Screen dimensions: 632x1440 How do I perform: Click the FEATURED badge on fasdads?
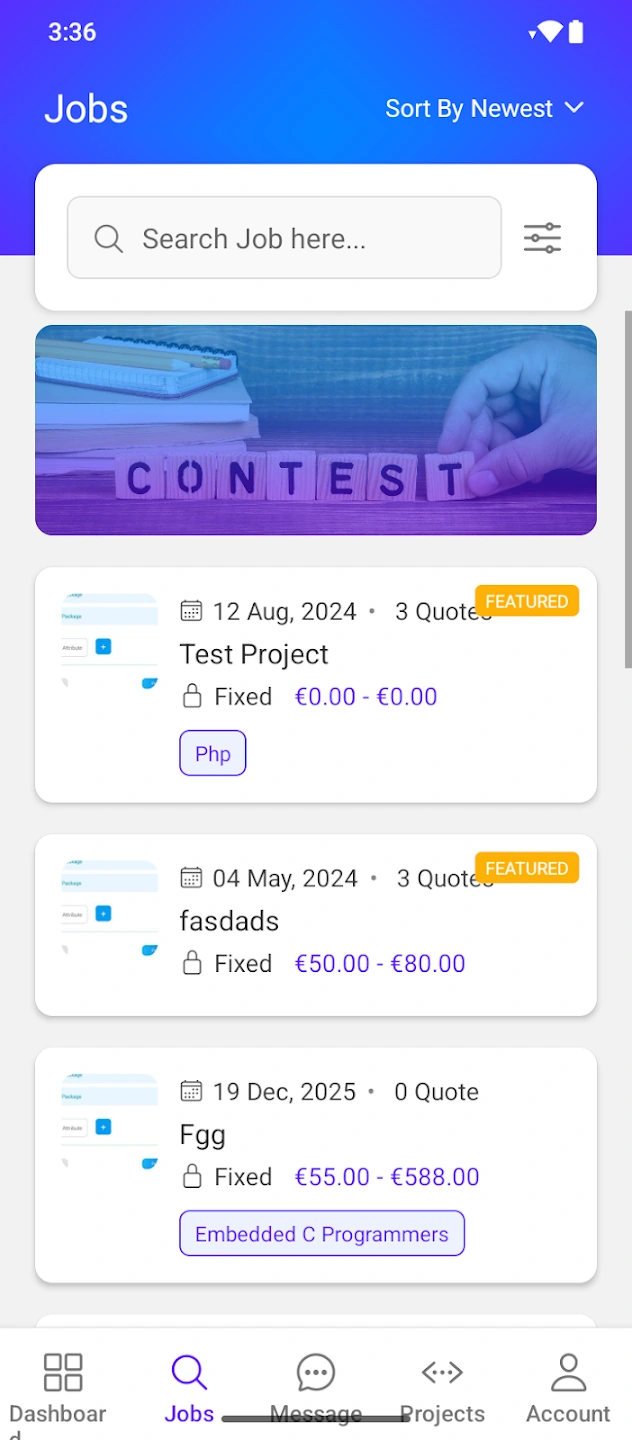[526, 868]
